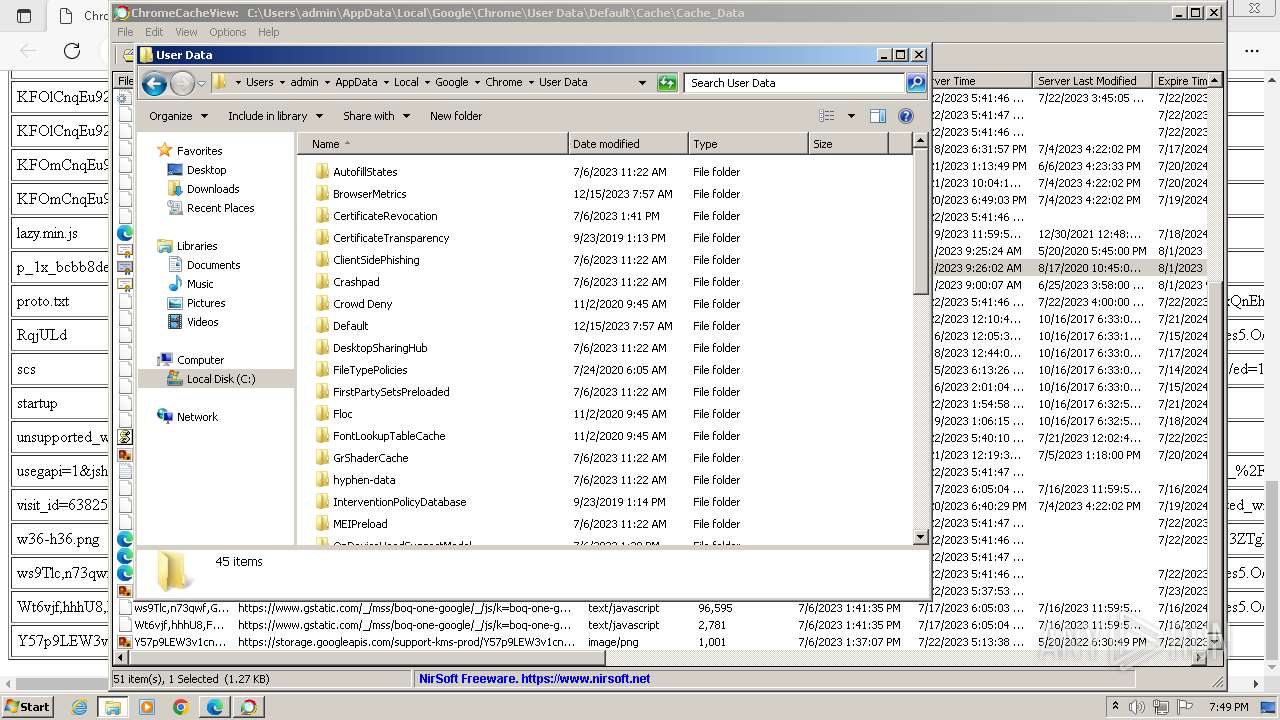Open Internet Explorer from the taskbar
Image resolution: width=1280 pixels, height=720 pixels.
coord(80,707)
